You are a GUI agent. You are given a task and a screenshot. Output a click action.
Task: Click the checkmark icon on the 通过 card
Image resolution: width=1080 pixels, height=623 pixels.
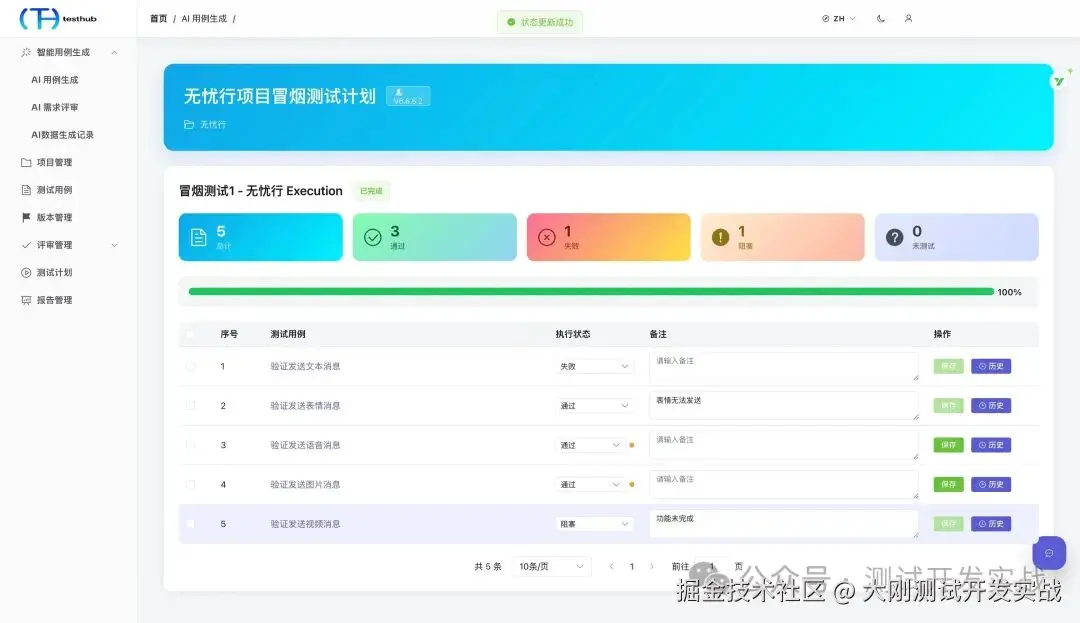click(x=373, y=237)
